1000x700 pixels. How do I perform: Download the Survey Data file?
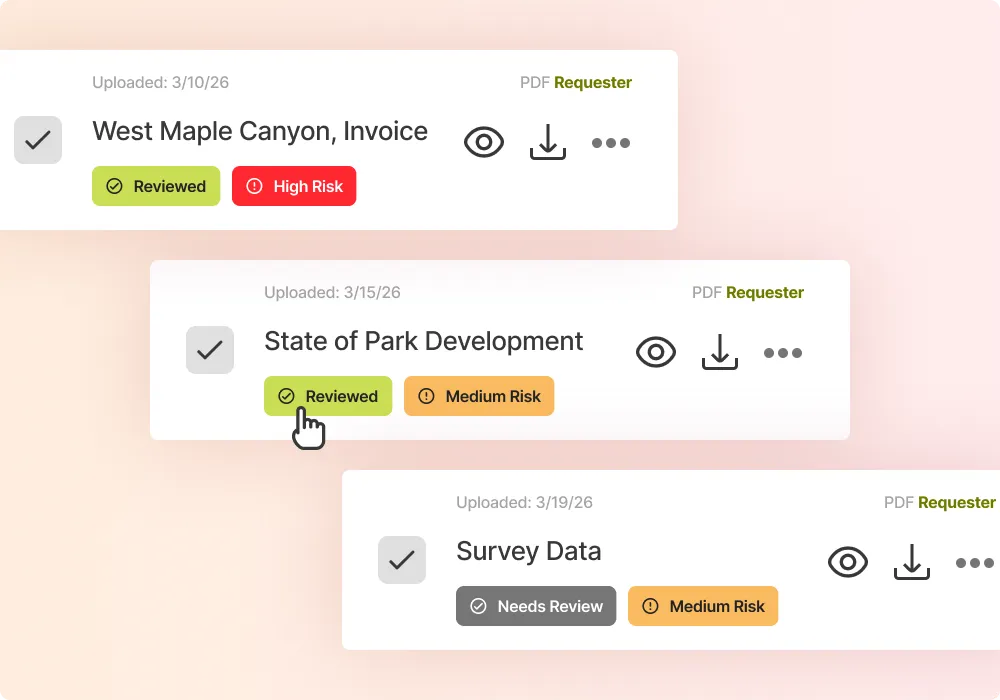911,563
